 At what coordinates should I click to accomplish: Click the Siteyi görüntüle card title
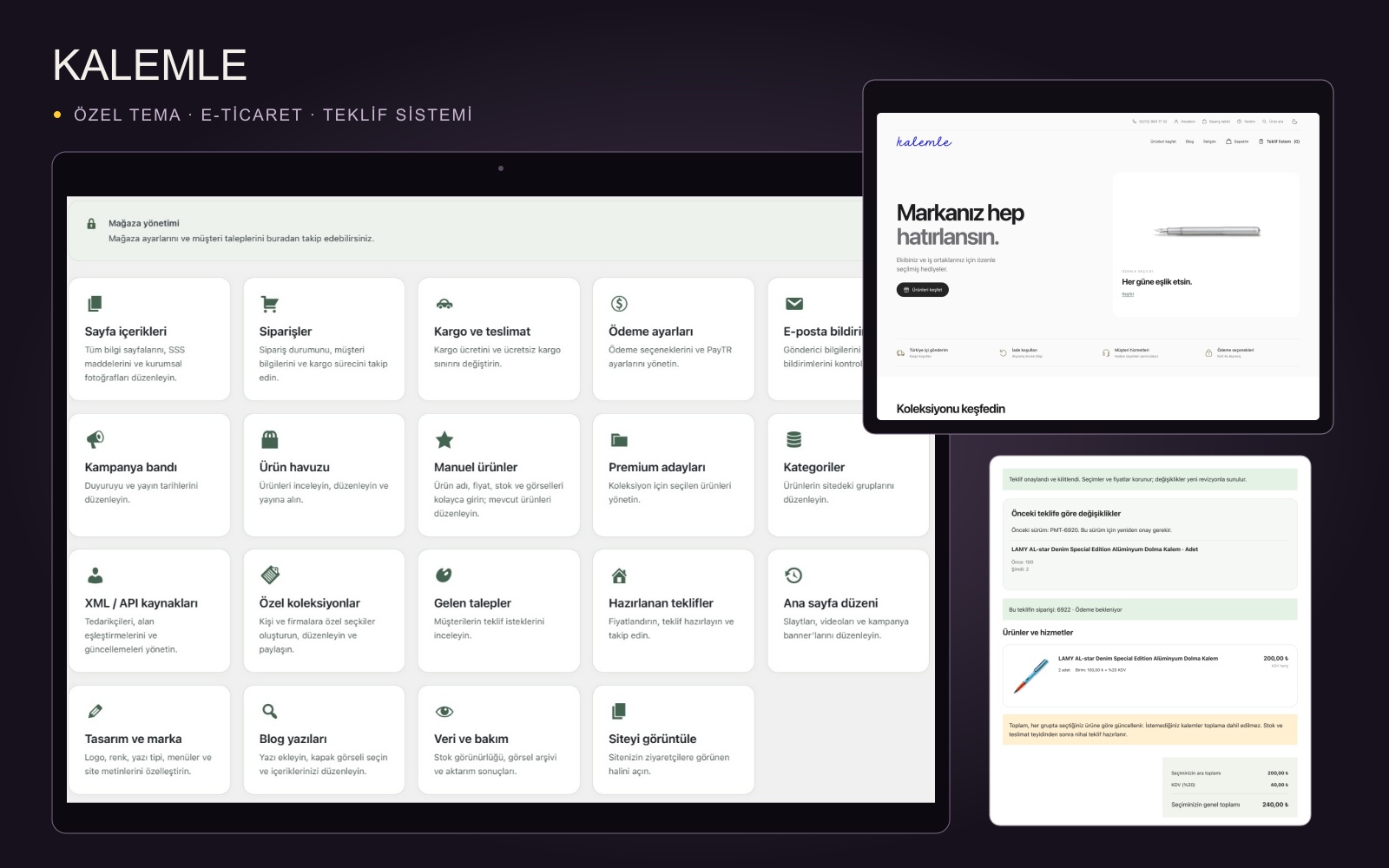coord(652,739)
